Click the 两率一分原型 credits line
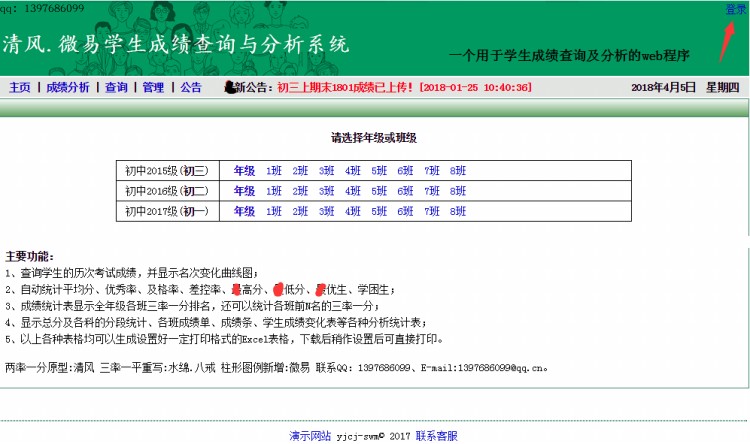The image size is (750, 444). 276,368
